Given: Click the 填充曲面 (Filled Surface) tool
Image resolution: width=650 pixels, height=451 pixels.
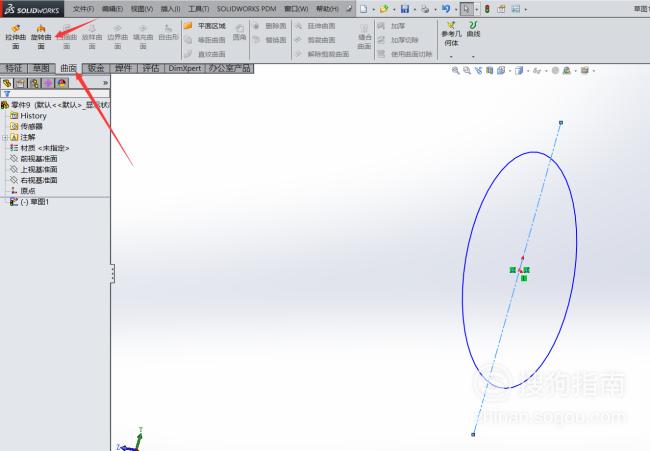Looking at the screenshot, I should click(143, 36).
